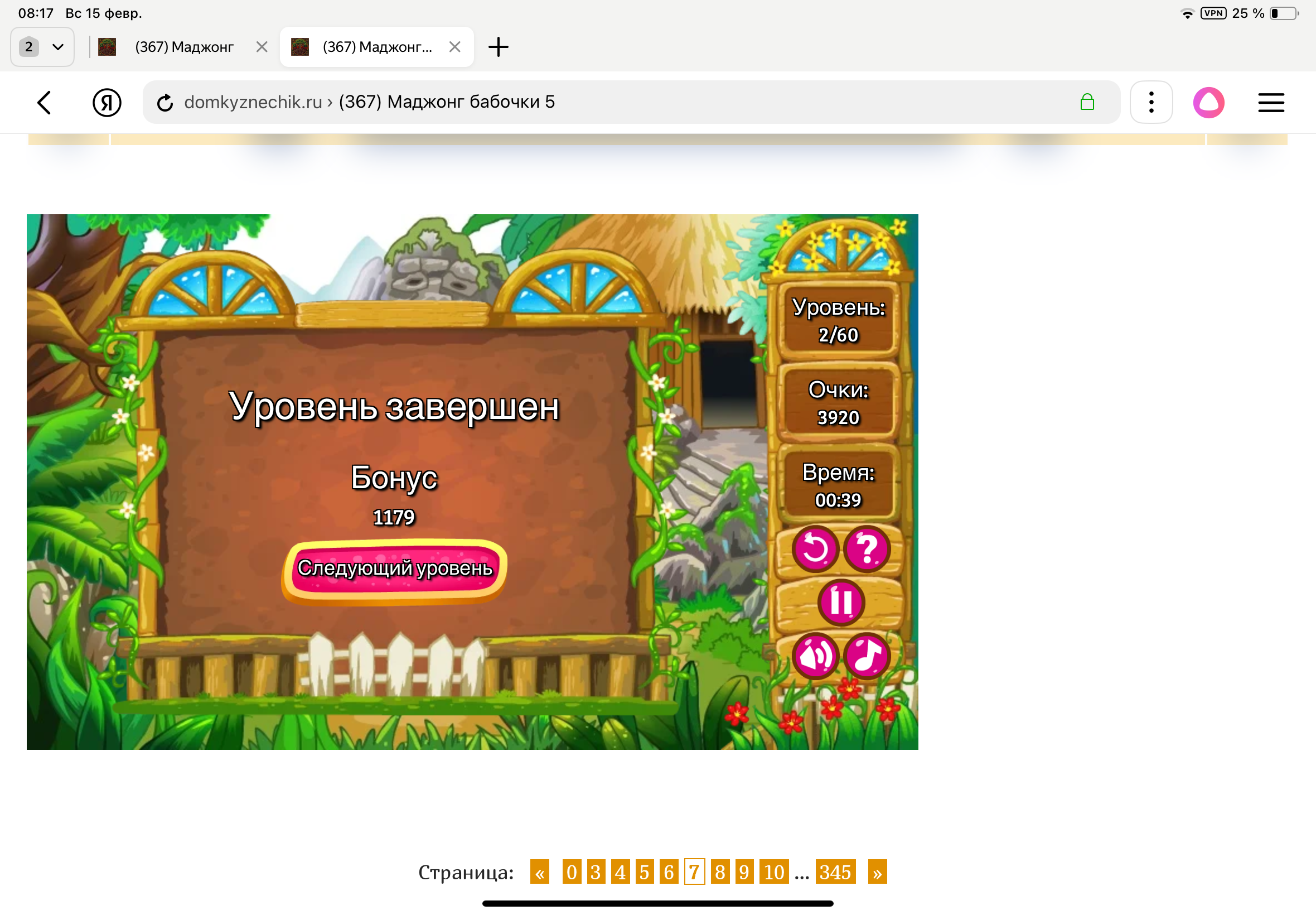
Task: Click the next page » arrow
Action: (877, 872)
